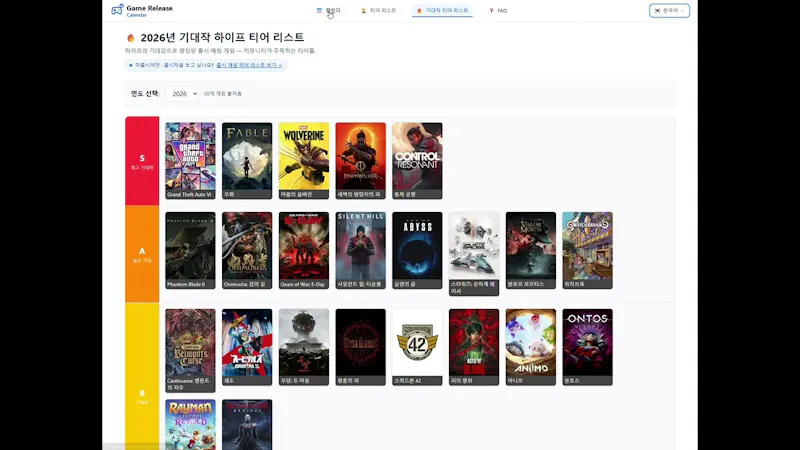Open the Squadron 42 game card
The height and width of the screenshot is (450, 800).
417,347
